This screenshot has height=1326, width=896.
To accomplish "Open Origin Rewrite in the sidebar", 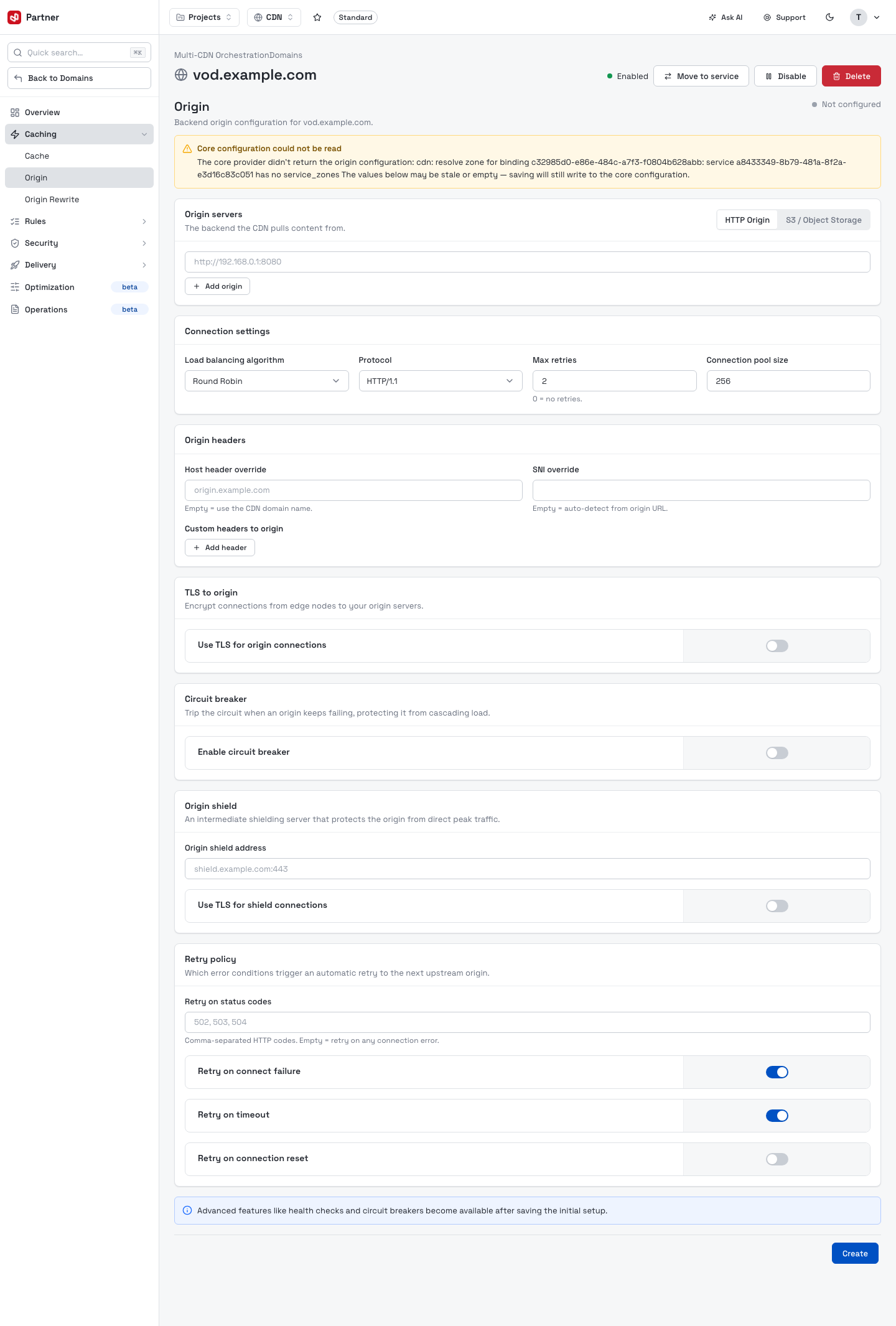I will click(79, 200).
